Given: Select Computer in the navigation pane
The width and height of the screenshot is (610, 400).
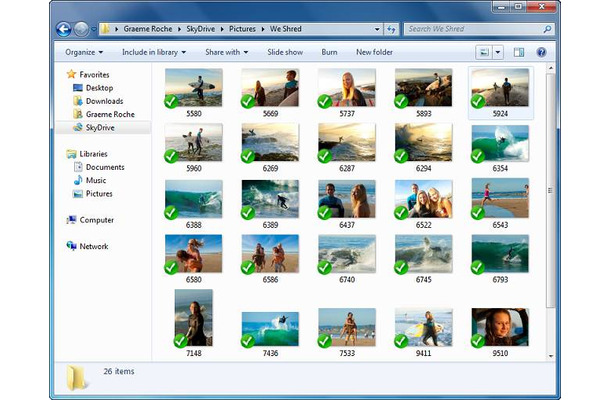Looking at the screenshot, I should pos(96,220).
